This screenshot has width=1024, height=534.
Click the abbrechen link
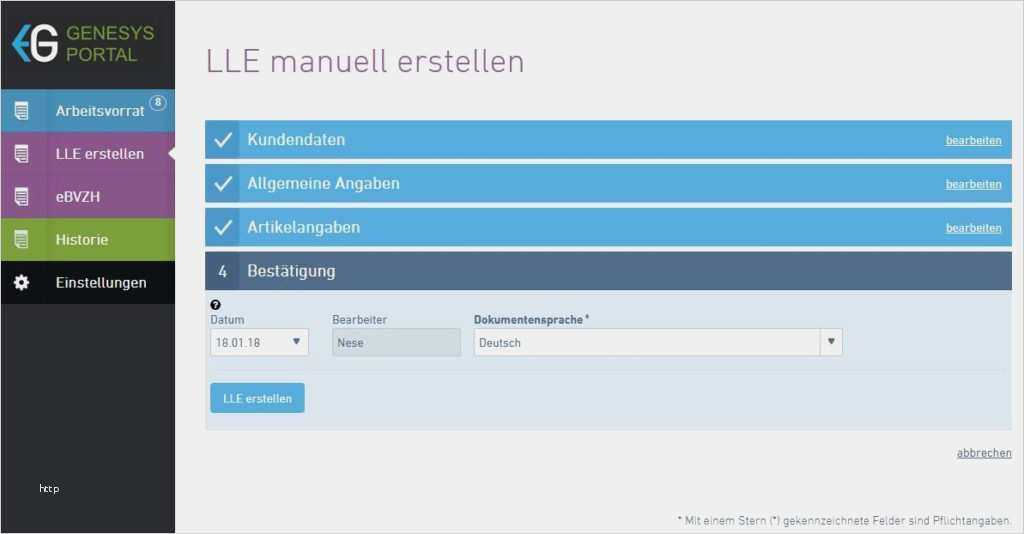click(x=984, y=453)
